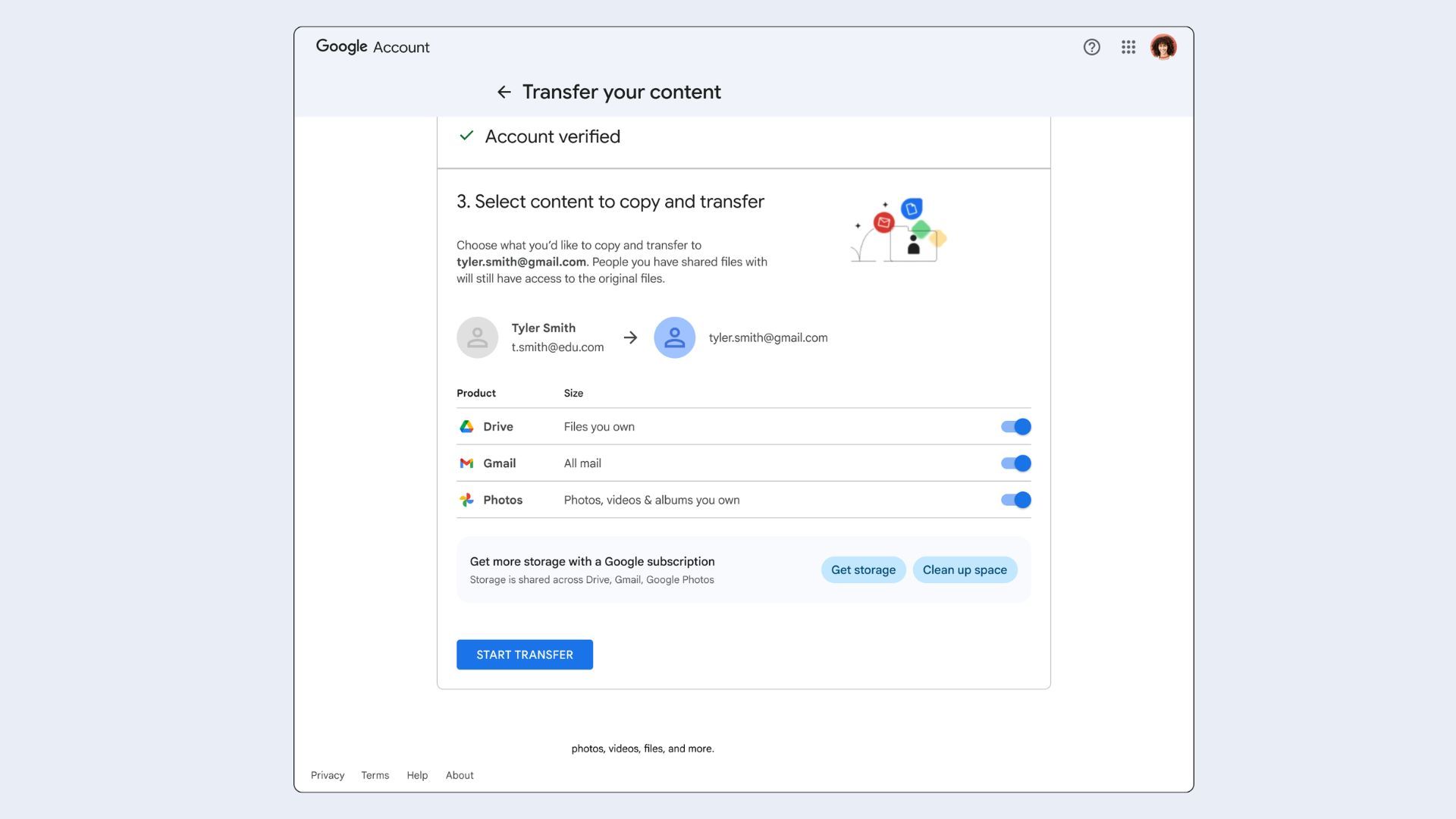This screenshot has height=819, width=1456.
Task: Click the Product column header
Action: click(476, 393)
